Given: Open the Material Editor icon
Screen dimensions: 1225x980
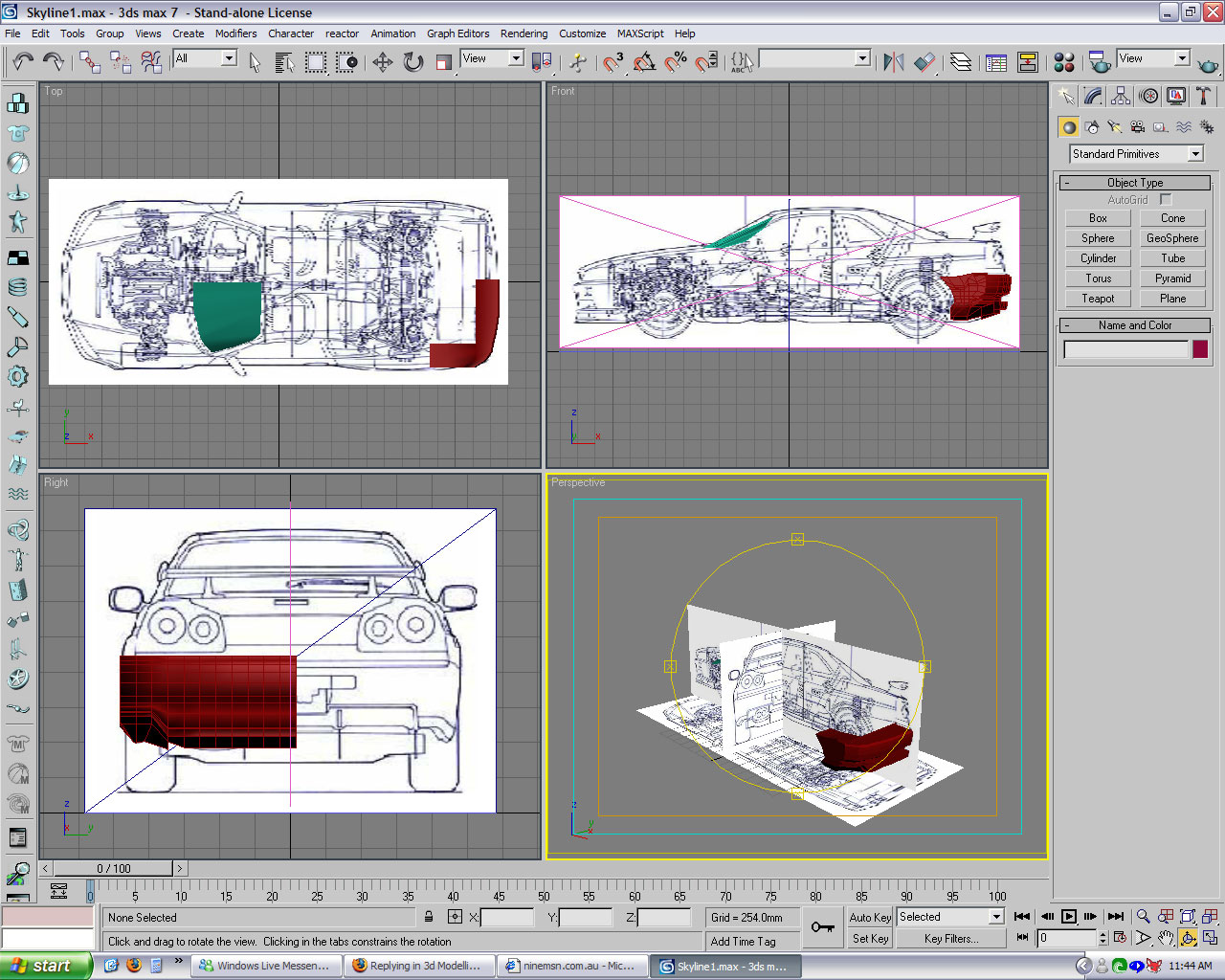Looking at the screenshot, I should pyautogui.click(x=1063, y=62).
